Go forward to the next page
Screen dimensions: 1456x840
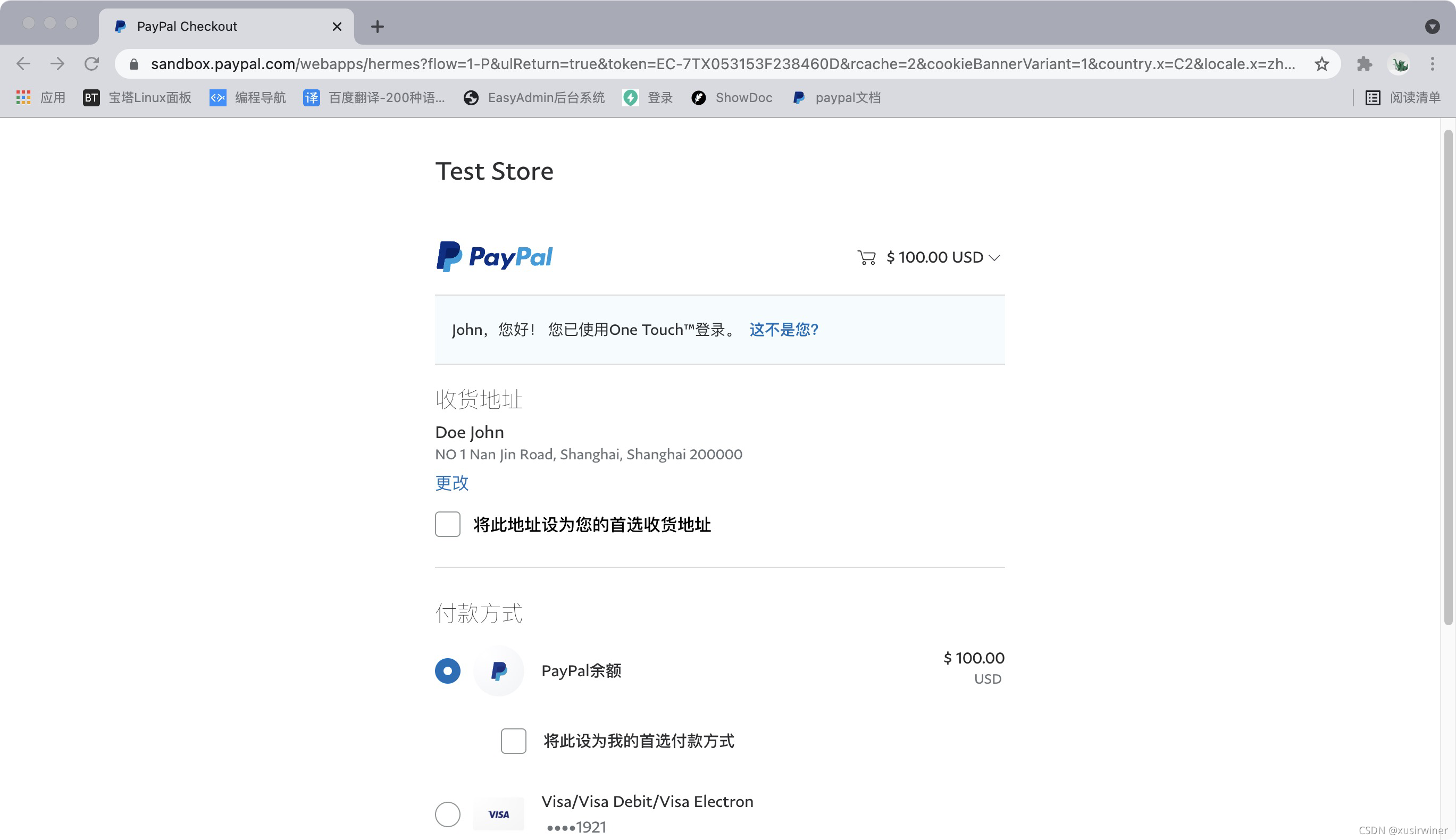[57, 63]
